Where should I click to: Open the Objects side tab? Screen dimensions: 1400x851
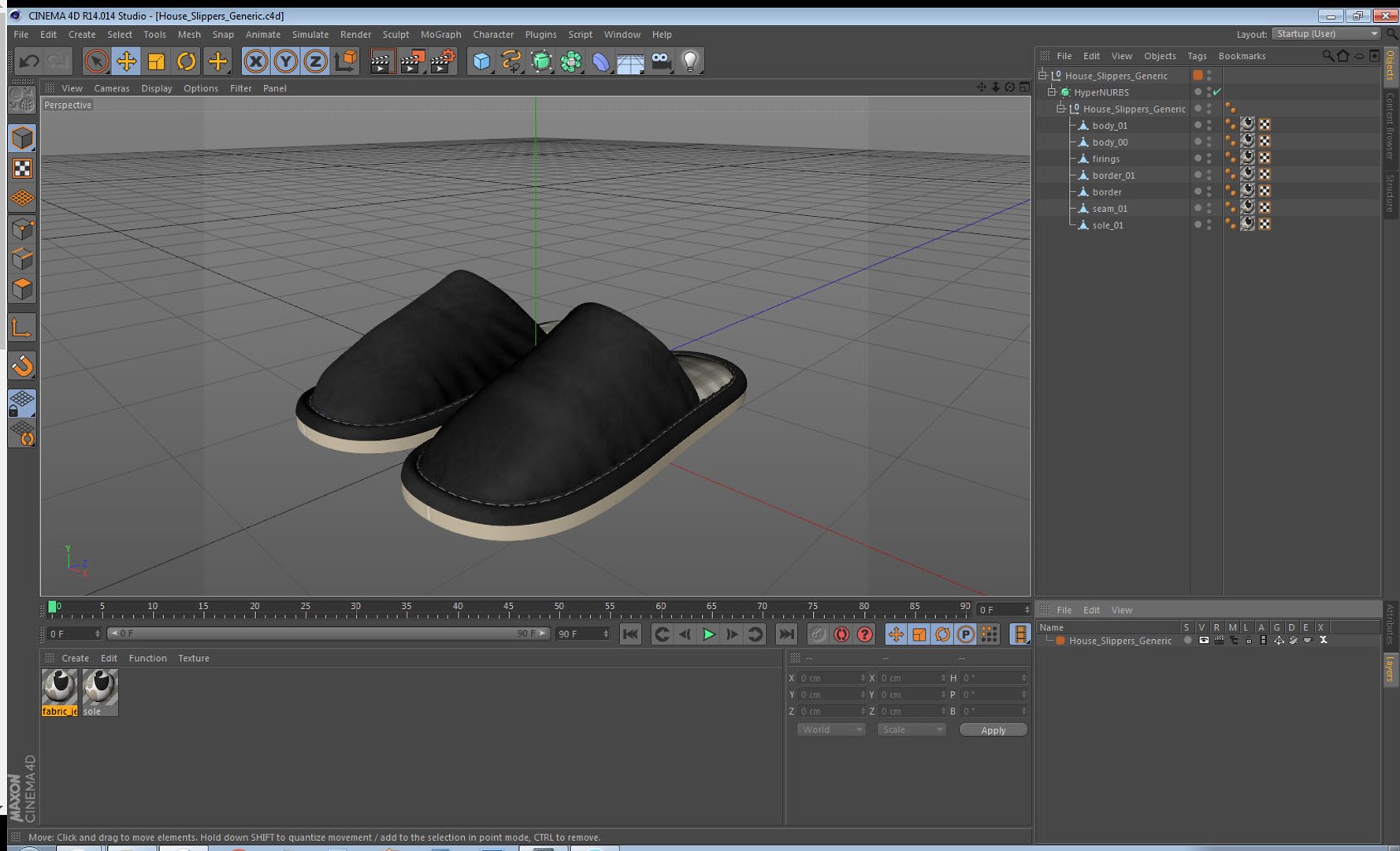point(1391,65)
